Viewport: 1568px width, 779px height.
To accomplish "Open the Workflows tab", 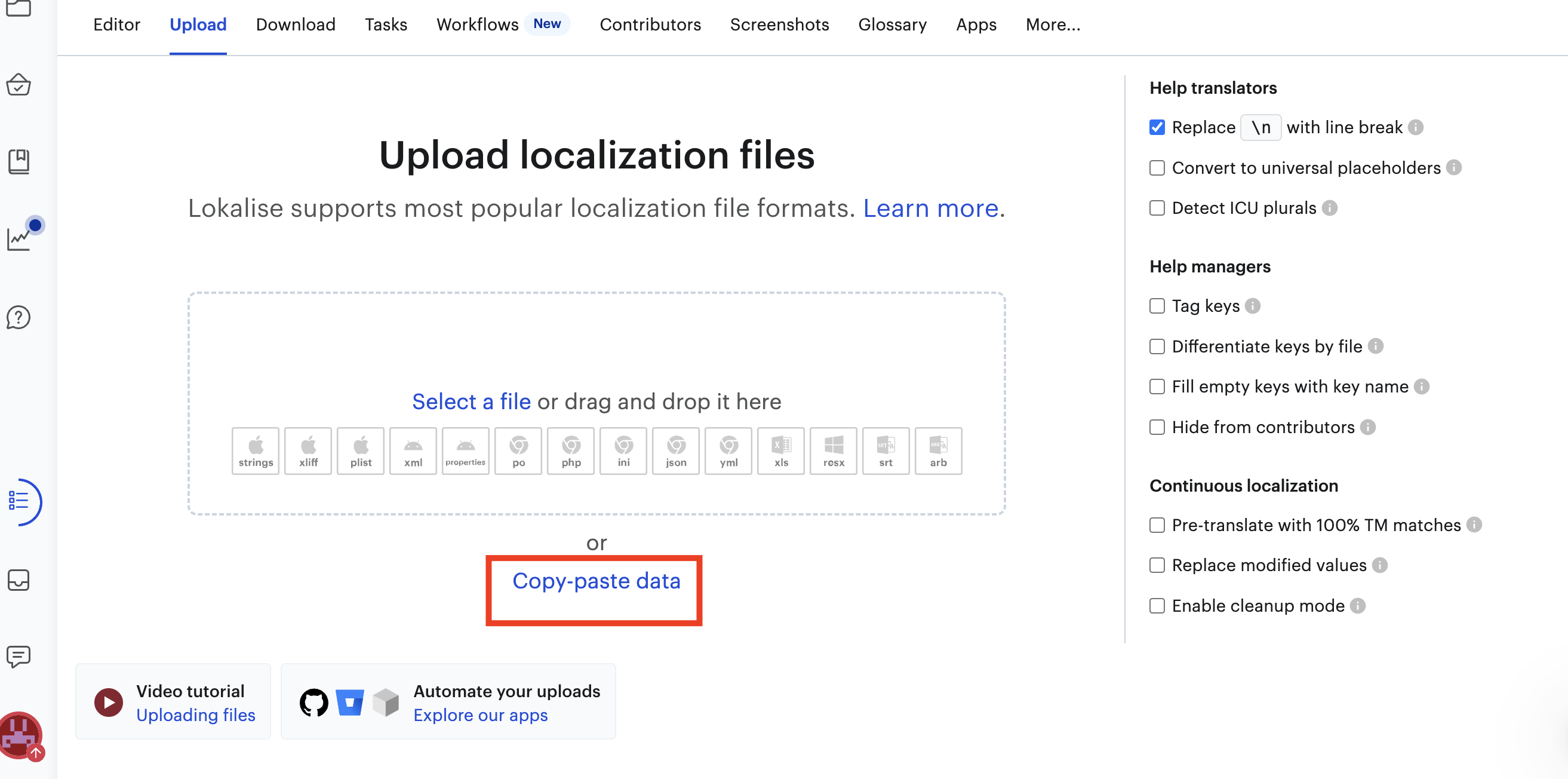I will click(x=477, y=24).
